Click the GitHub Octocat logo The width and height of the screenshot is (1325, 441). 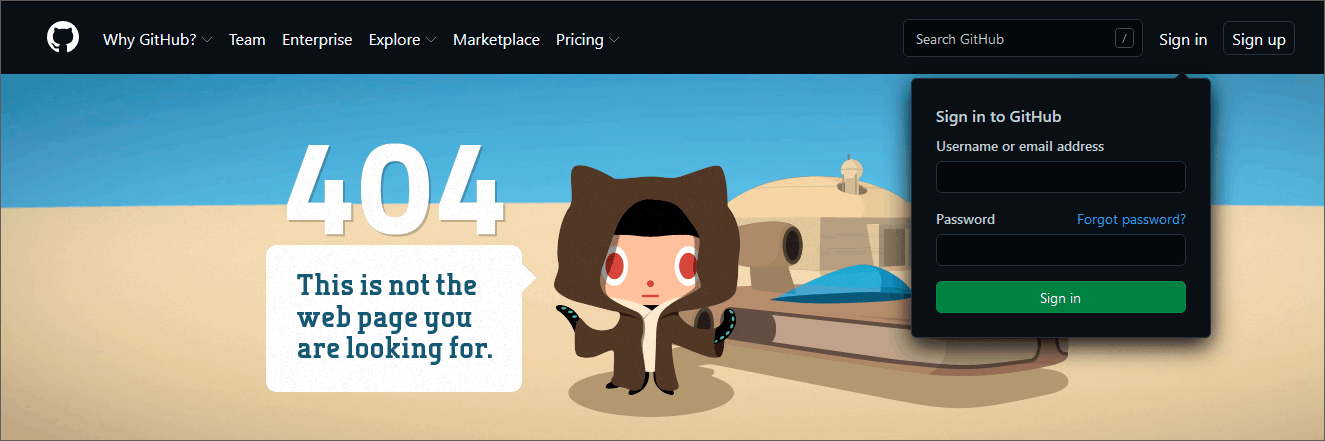pyautogui.click(x=63, y=38)
